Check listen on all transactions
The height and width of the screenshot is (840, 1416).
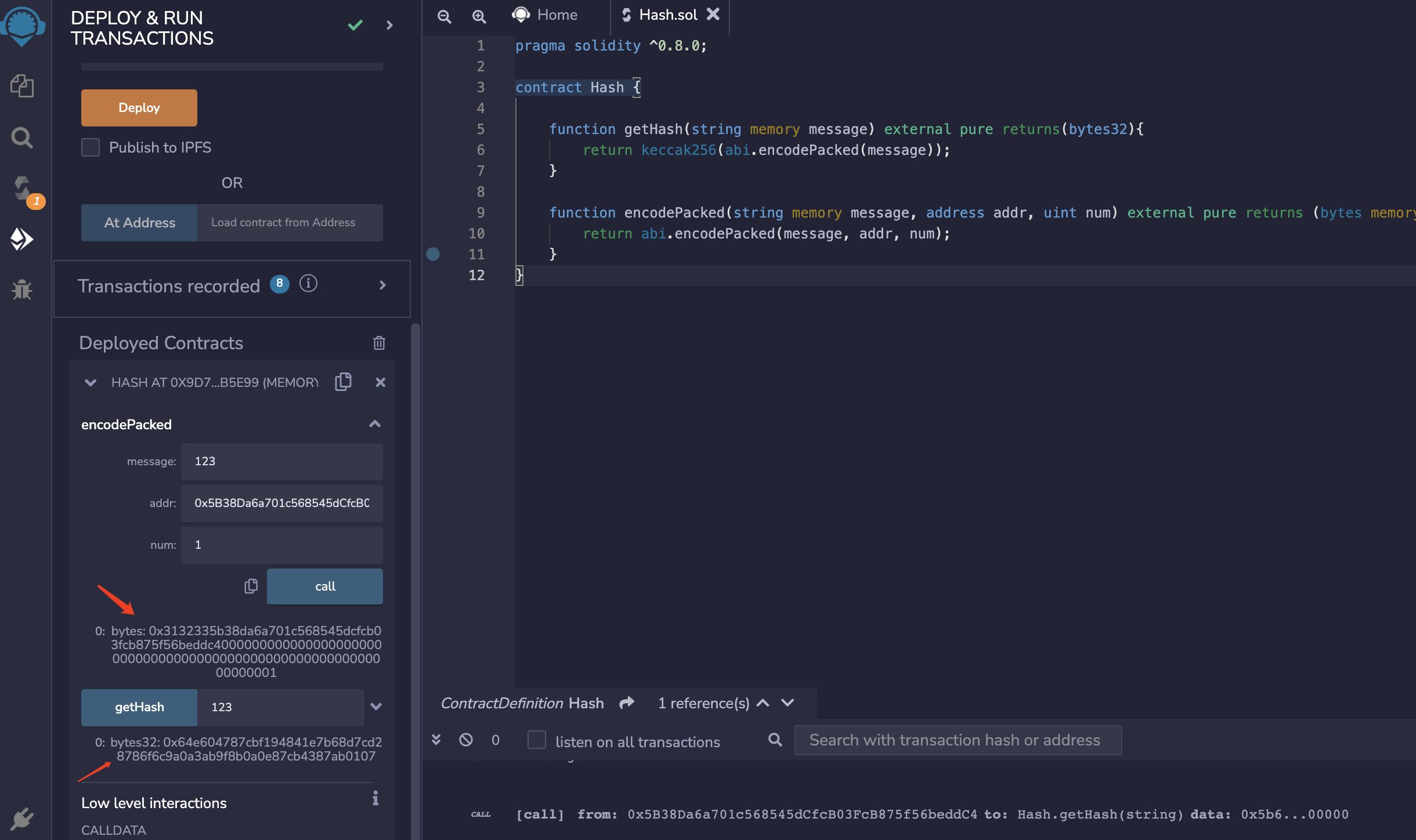(x=537, y=740)
